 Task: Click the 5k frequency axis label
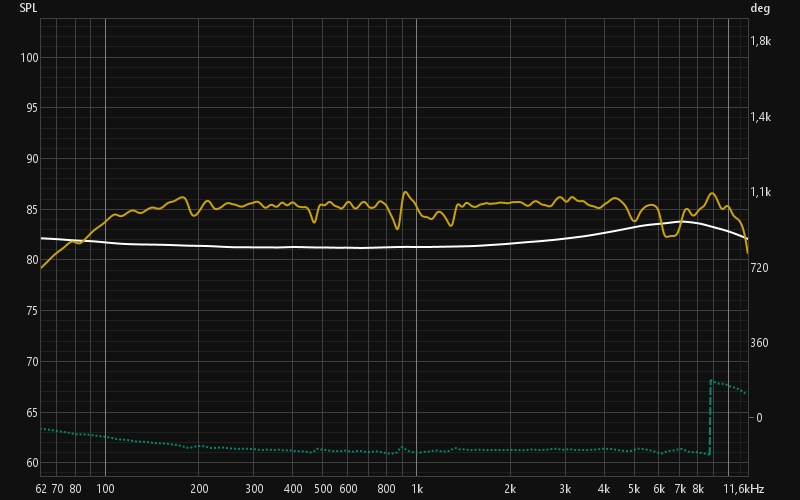pyautogui.click(x=634, y=489)
